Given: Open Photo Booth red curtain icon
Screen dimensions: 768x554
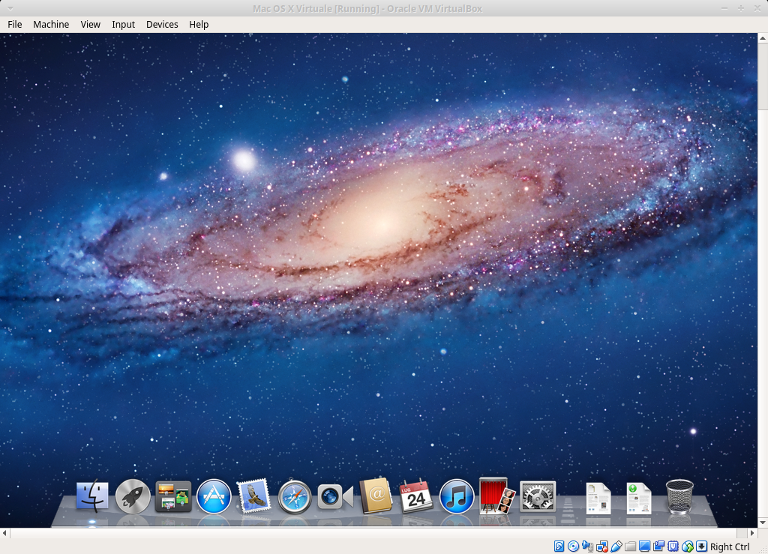Looking at the screenshot, I should coord(497,496).
